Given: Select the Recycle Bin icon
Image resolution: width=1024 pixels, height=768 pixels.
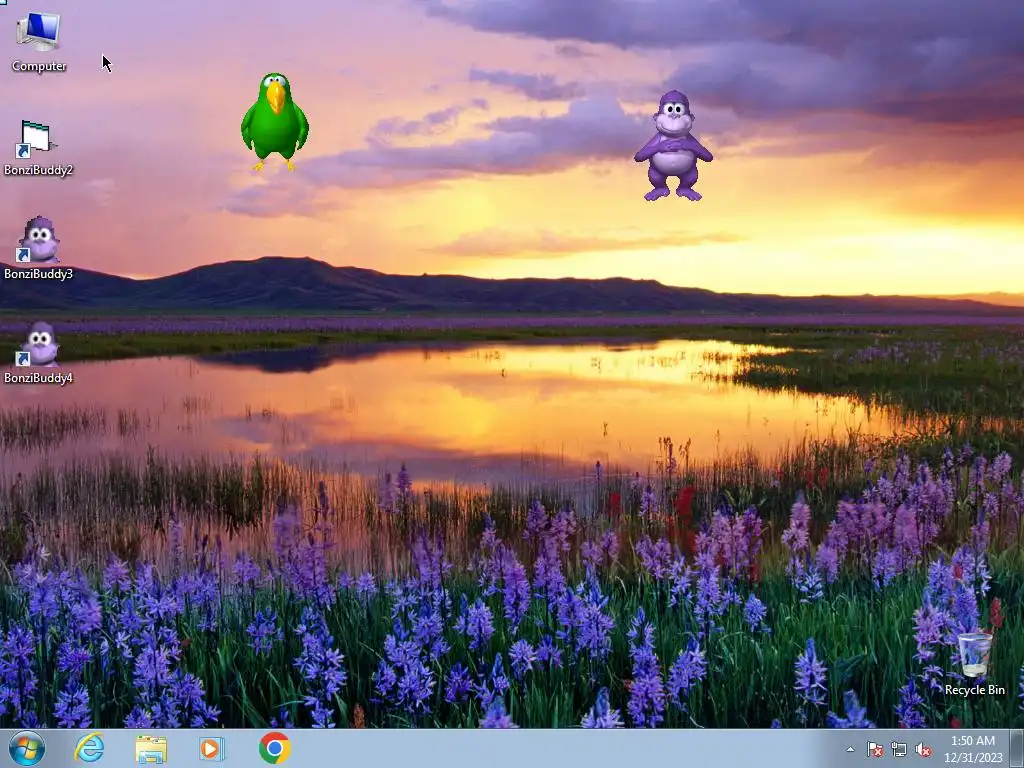Looking at the screenshot, I should (x=974, y=664).
